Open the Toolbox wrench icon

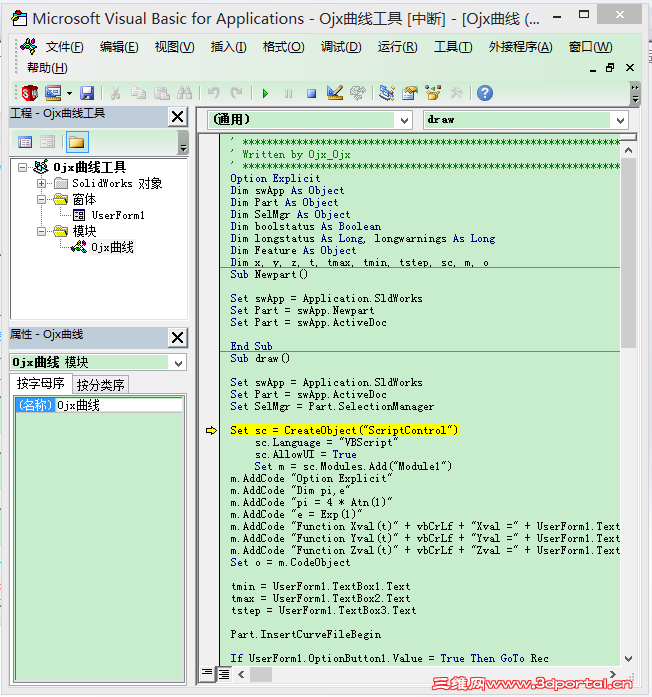pyautogui.click(x=456, y=93)
